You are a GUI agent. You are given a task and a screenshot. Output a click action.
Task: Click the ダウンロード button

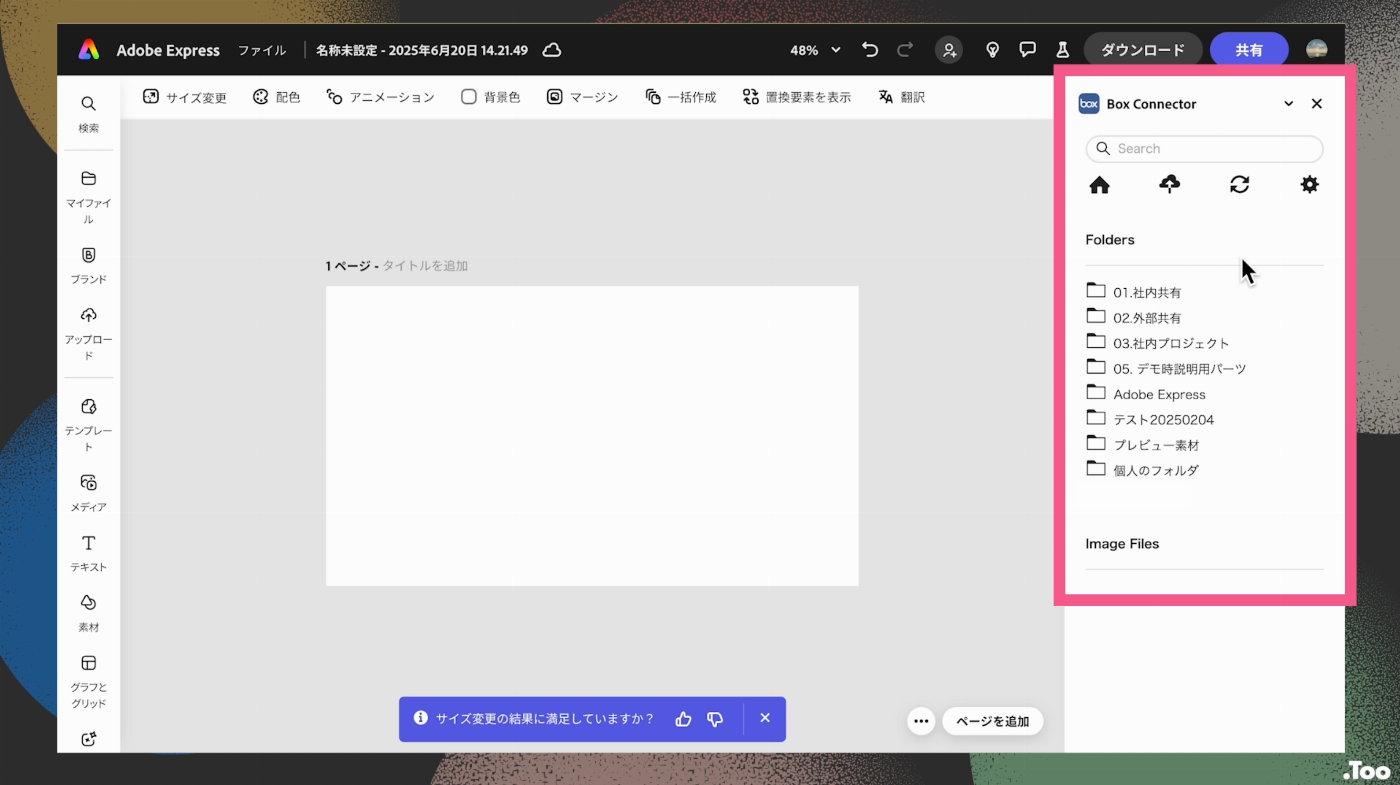click(x=1142, y=50)
